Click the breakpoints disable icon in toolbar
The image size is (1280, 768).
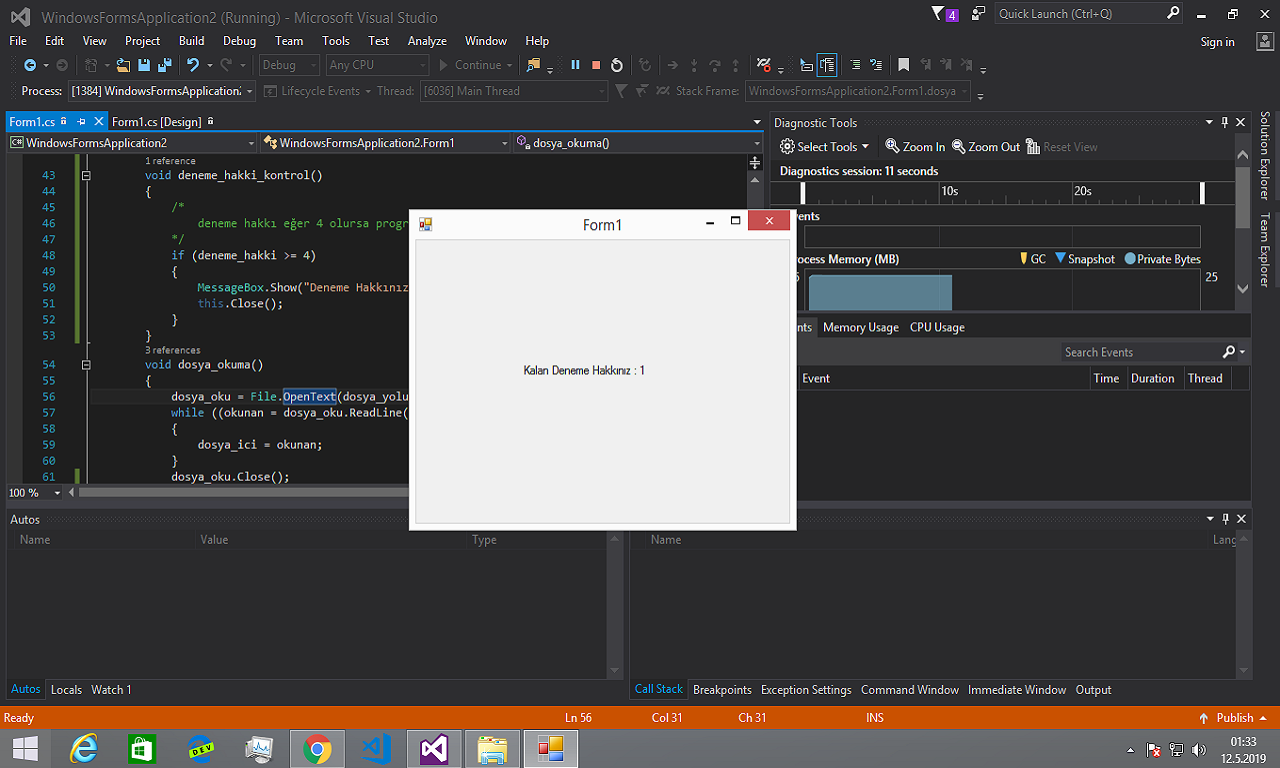765,65
